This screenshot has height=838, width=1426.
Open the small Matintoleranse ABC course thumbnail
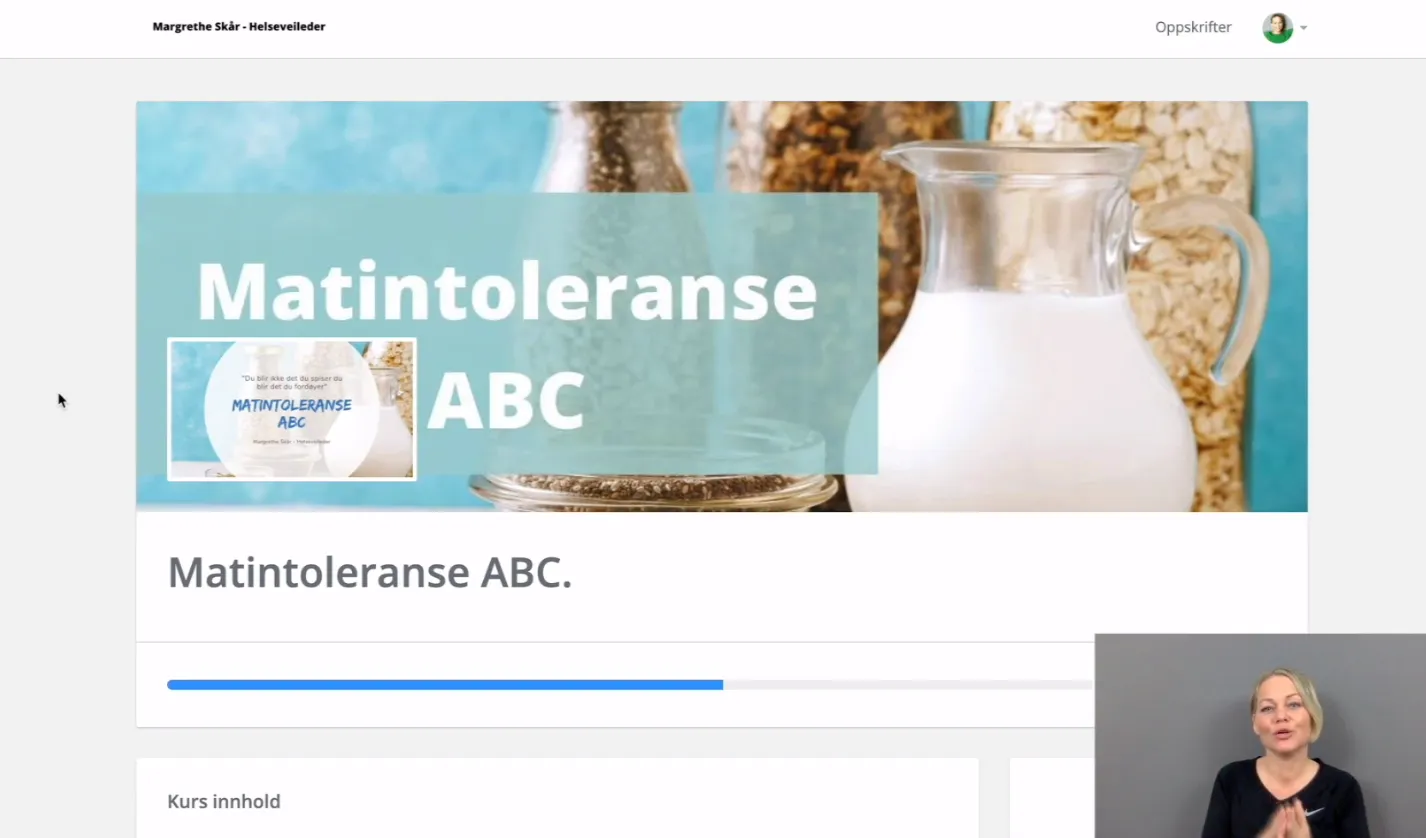click(x=292, y=409)
